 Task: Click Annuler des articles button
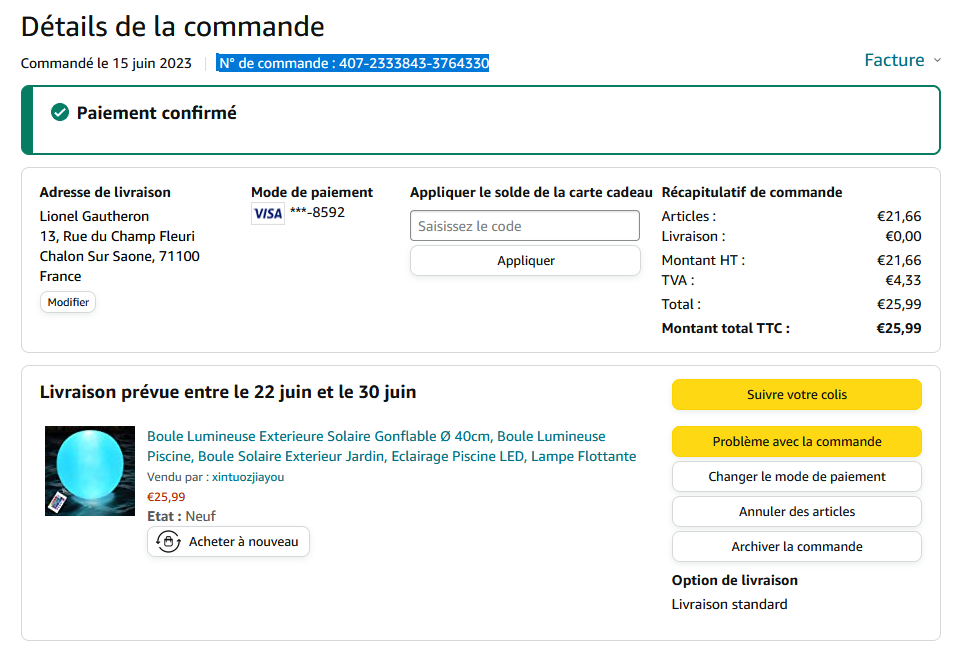click(796, 512)
